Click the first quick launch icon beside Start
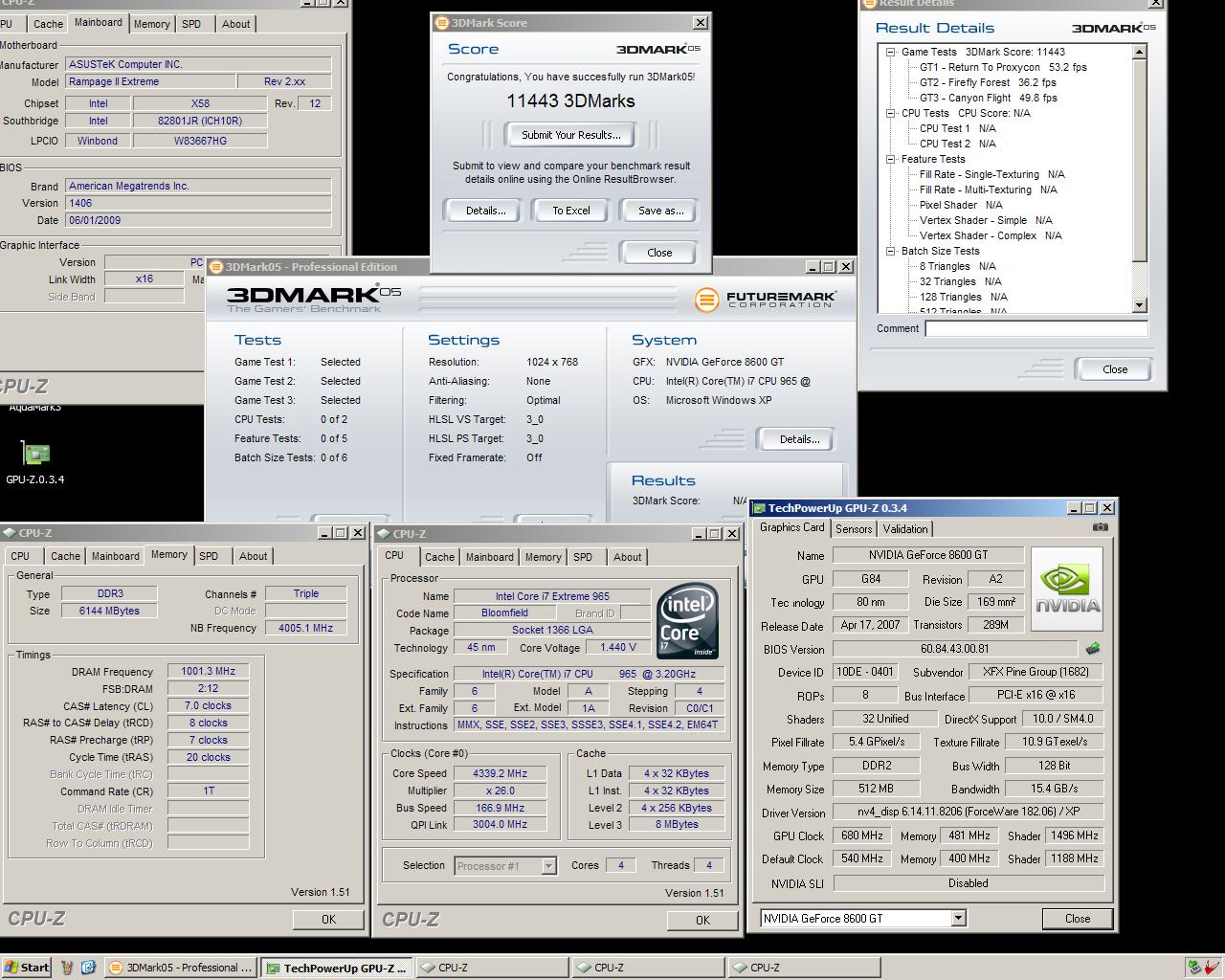1225x980 pixels. pyautogui.click(x=67, y=968)
